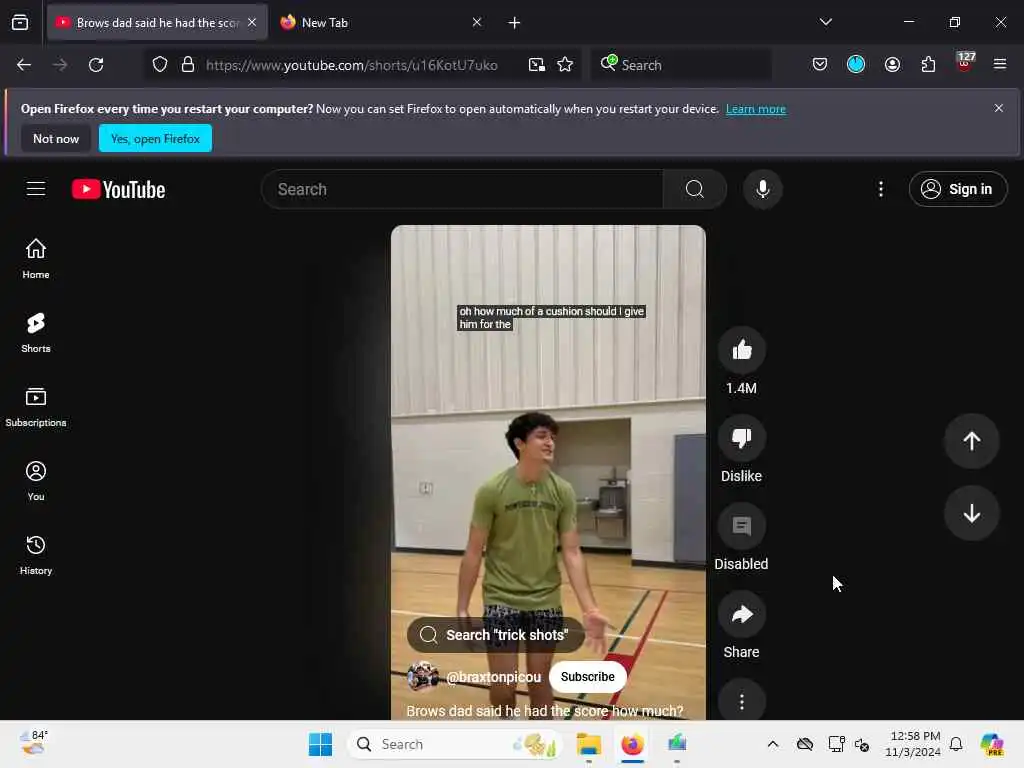The height and width of the screenshot is (768, 1024).
Task: Open a new tab with plus
Action: click(x=514, y=23)
